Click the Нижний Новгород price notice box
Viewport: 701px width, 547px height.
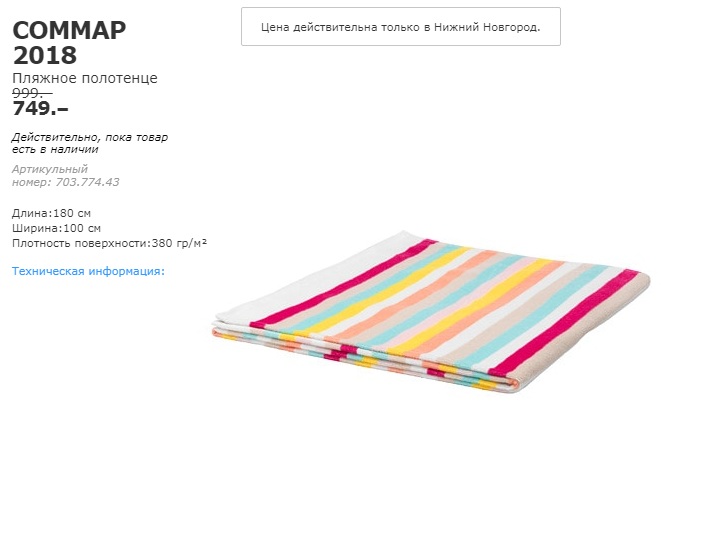[x=400, y=27]
